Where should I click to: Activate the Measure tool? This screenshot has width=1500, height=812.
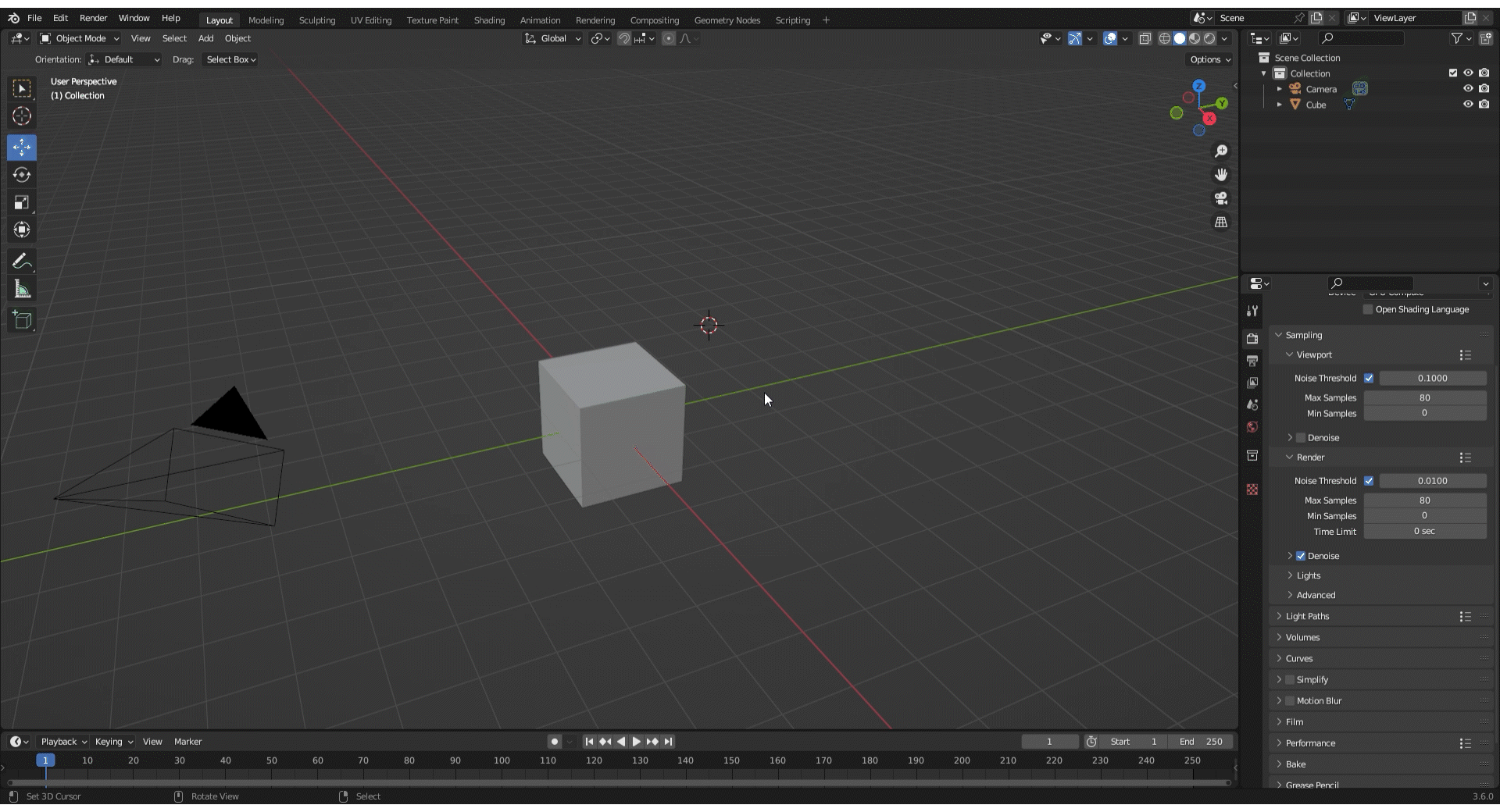tap(22, 290)
